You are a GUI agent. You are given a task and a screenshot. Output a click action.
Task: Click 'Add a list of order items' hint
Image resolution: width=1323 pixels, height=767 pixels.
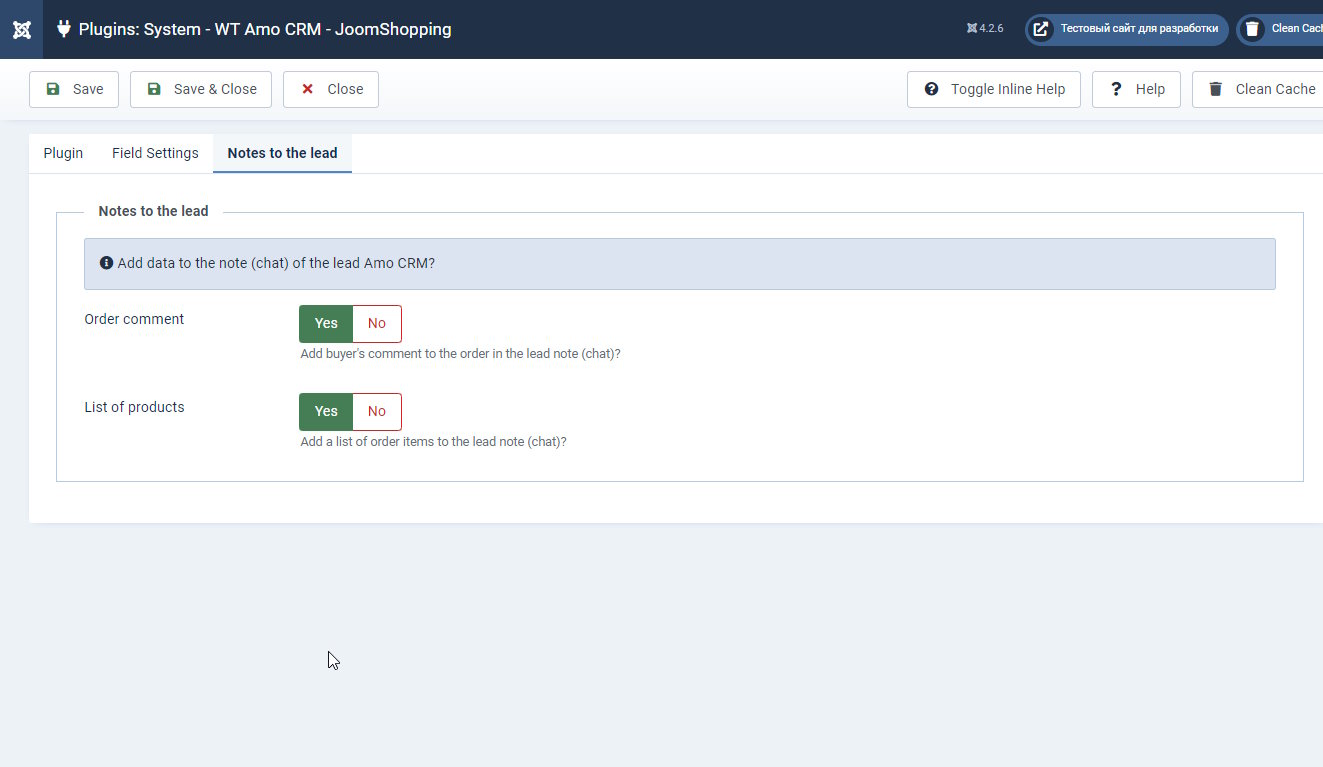coord(433,442)
